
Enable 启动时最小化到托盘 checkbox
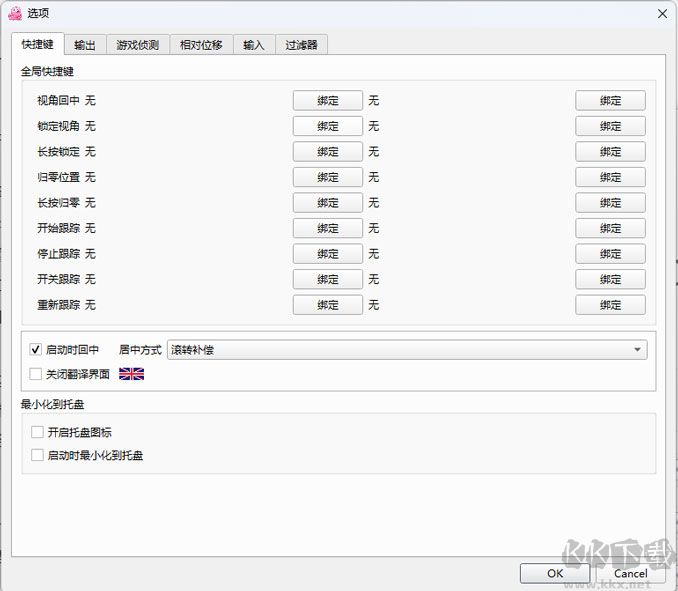[37, 455]
